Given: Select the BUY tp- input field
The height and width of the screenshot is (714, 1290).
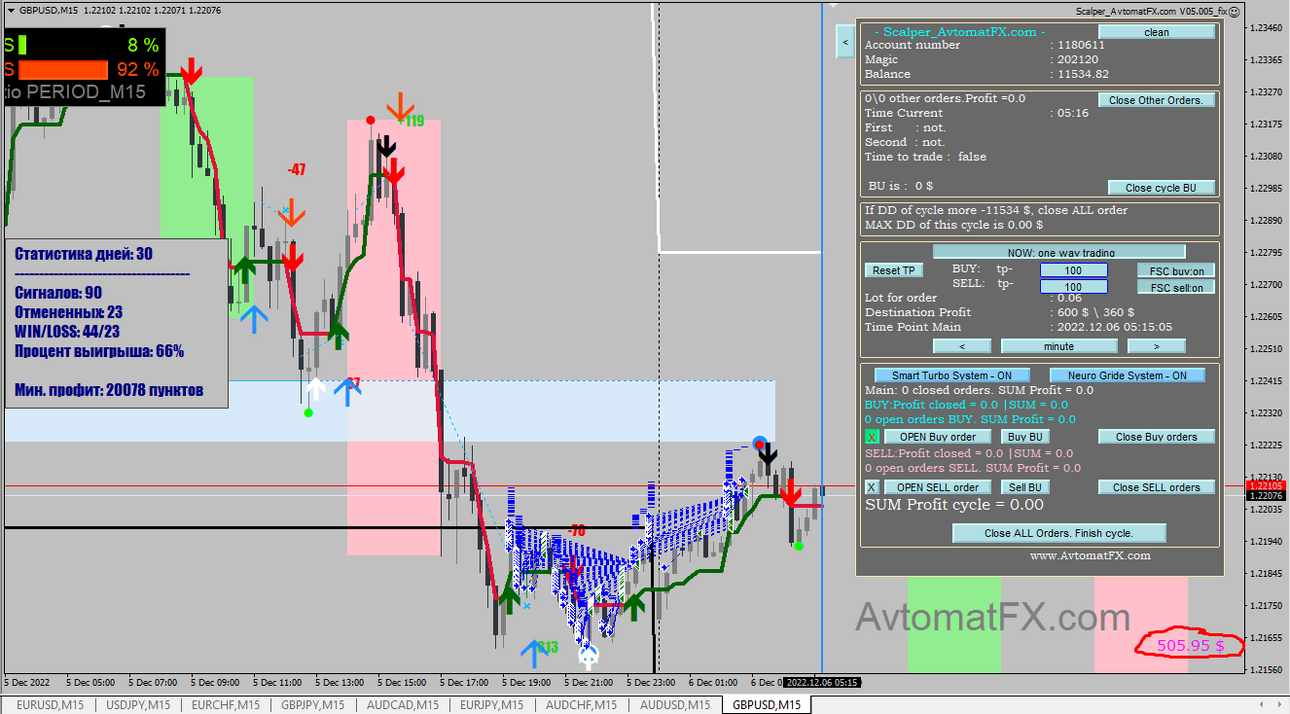Looking at the screenshot, I should [x=1073, y=270].
